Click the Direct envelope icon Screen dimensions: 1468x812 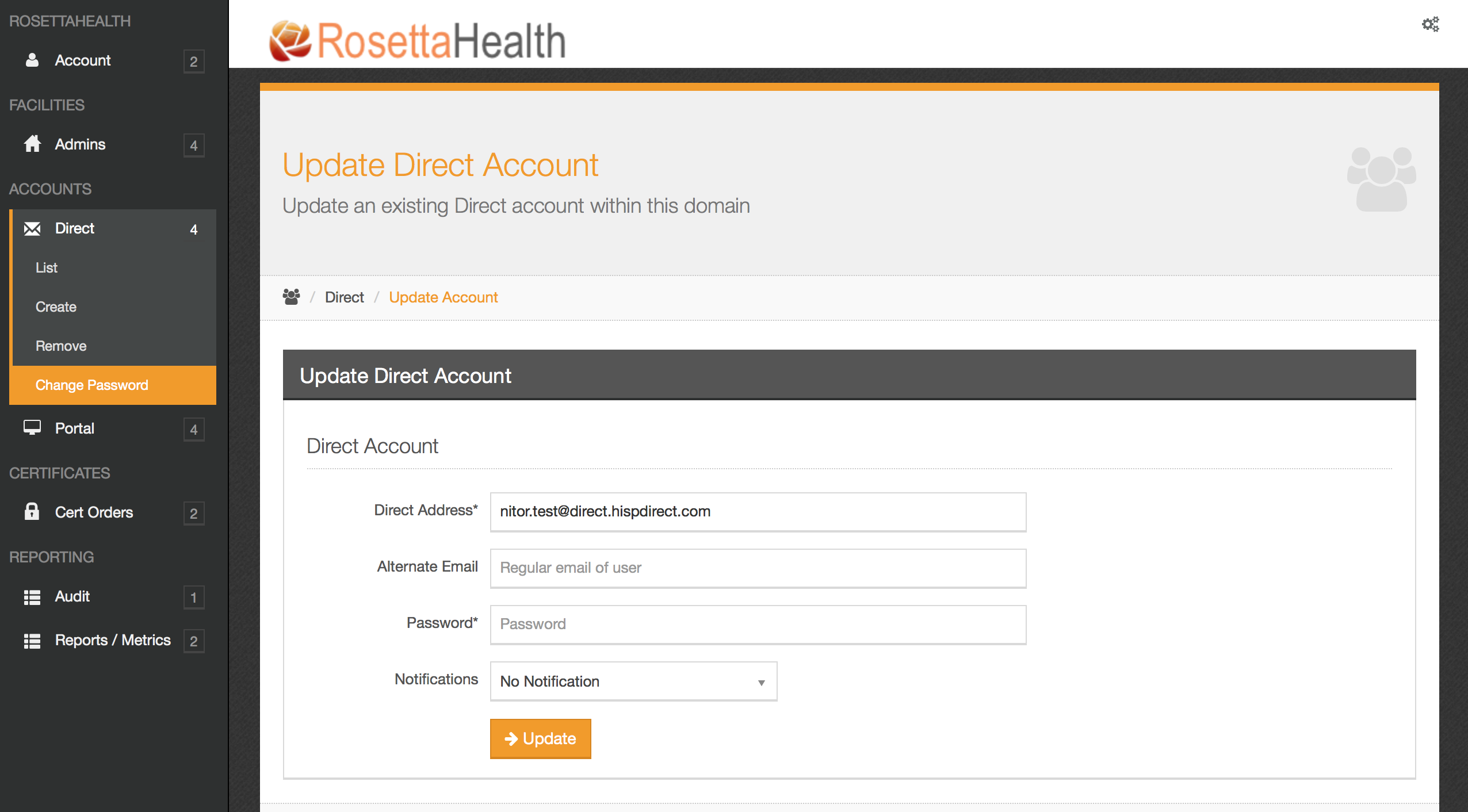click(x=32, y=228)
